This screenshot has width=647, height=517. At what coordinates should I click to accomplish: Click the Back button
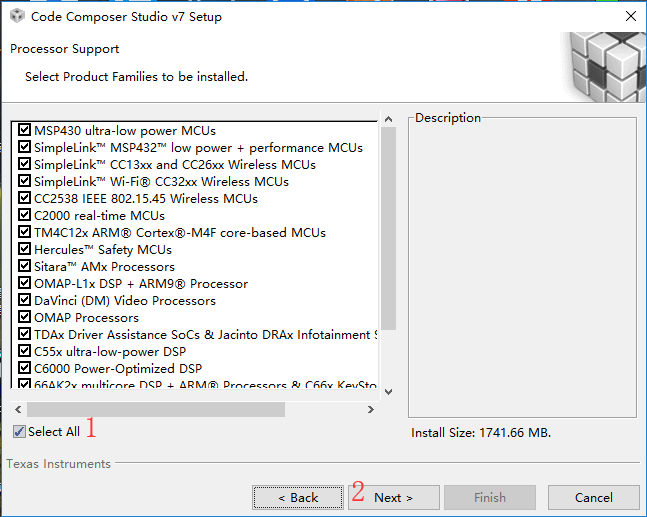click(298, 498)
